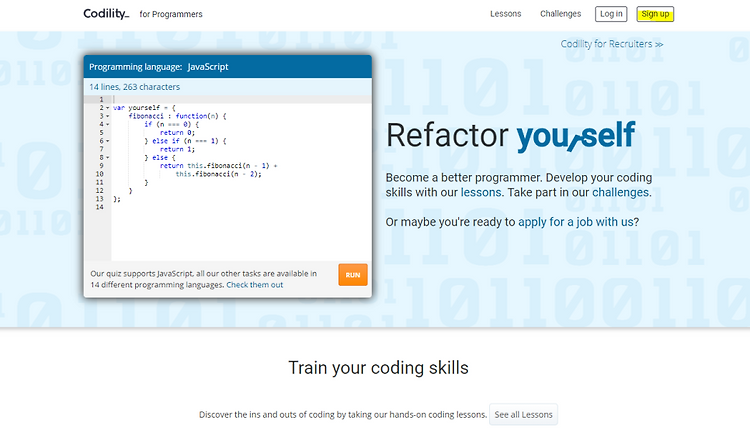
Task: Collapse the code fold arrow on line 8
Action: click(x=107, y=158)
